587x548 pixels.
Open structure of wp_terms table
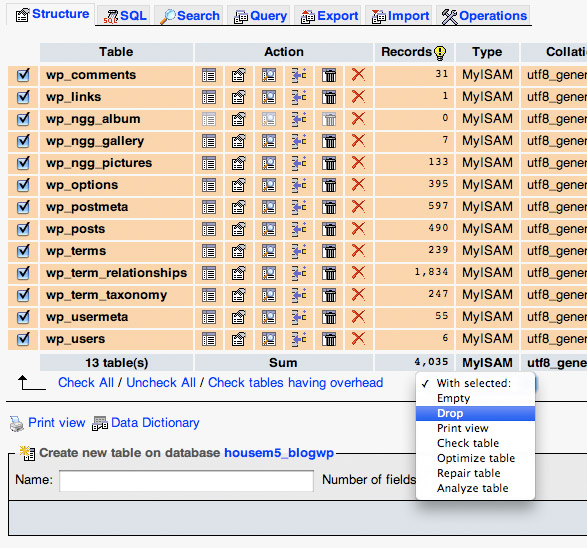pos(238,251)
